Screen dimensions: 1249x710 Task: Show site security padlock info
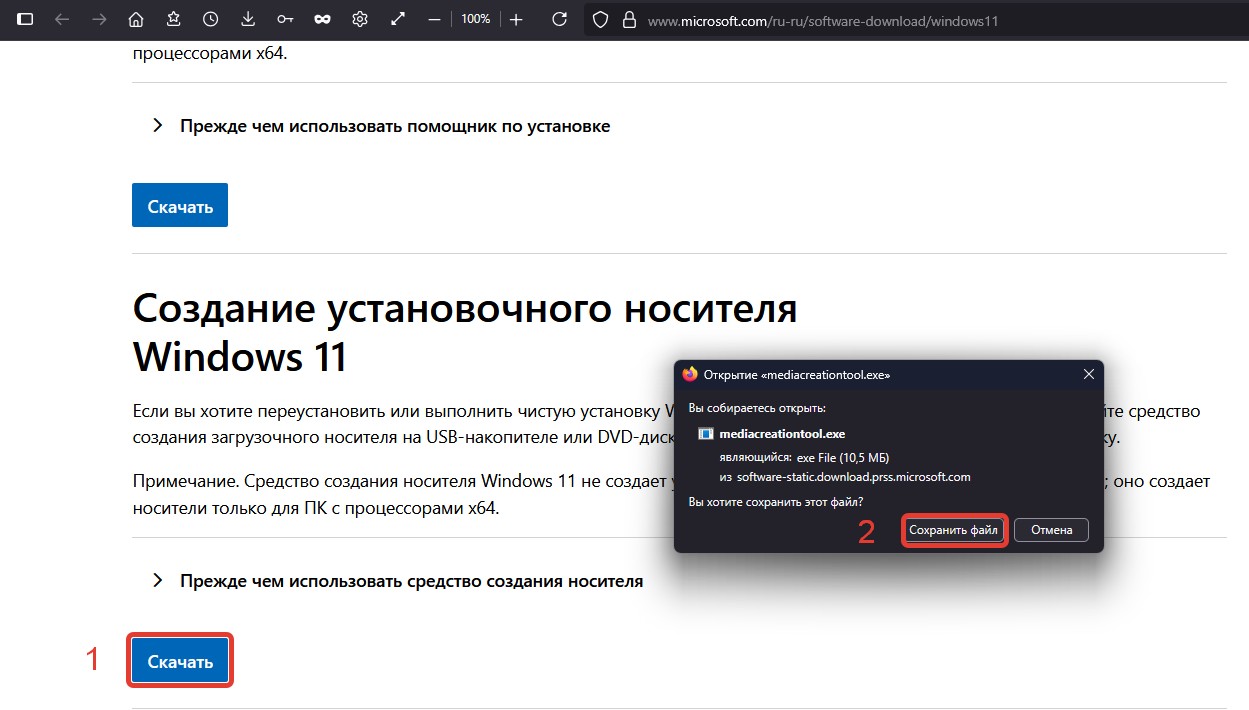click(629, 20)
